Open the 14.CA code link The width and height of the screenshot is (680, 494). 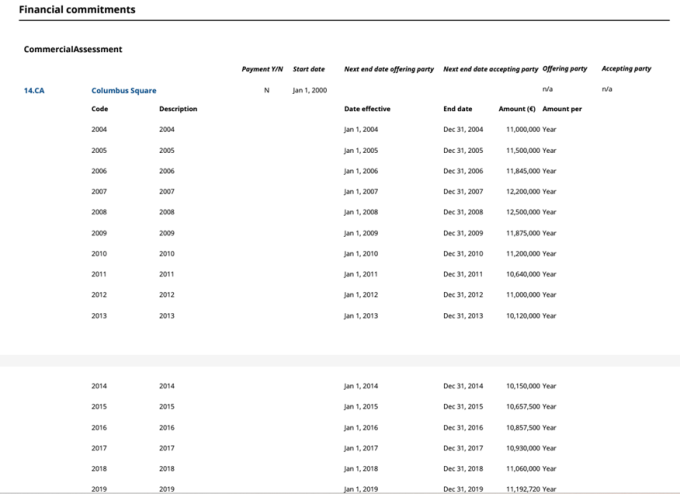pos(34,90)
